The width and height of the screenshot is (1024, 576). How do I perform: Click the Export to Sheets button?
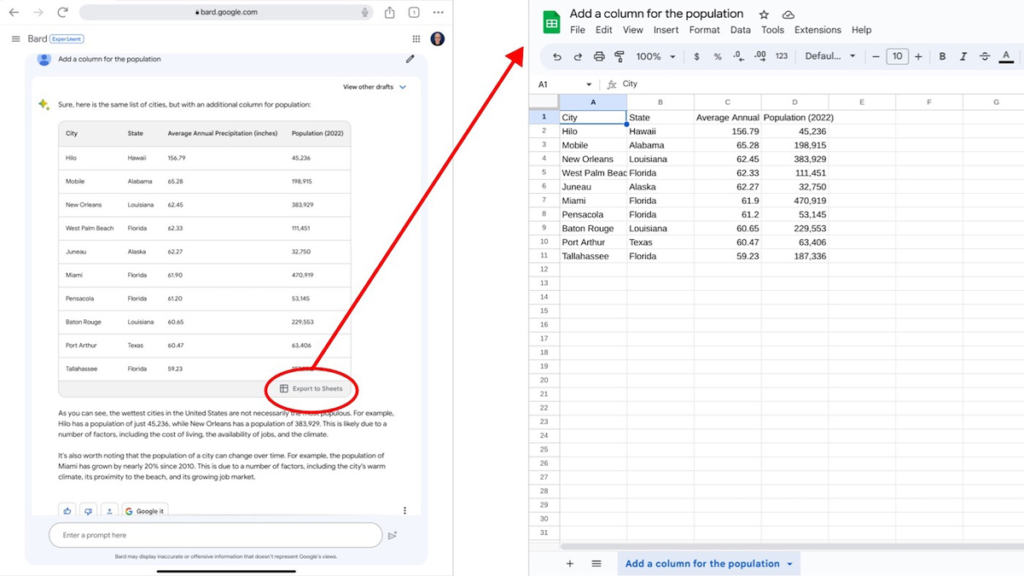(x=311, y=389)
